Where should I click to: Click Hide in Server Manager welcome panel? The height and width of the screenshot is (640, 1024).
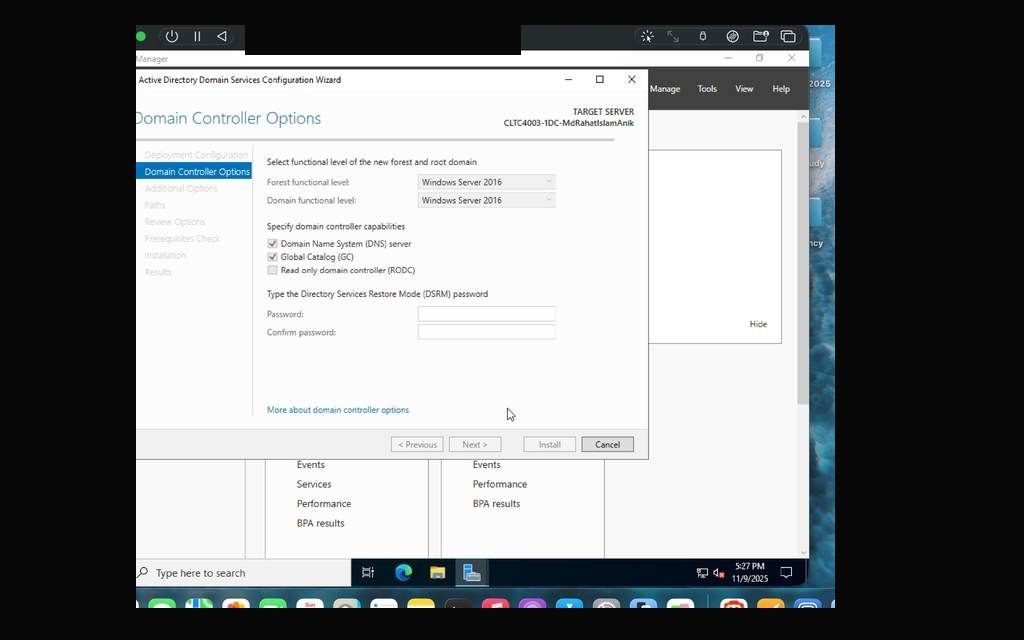pyautogui.click(x=758, y=324)
